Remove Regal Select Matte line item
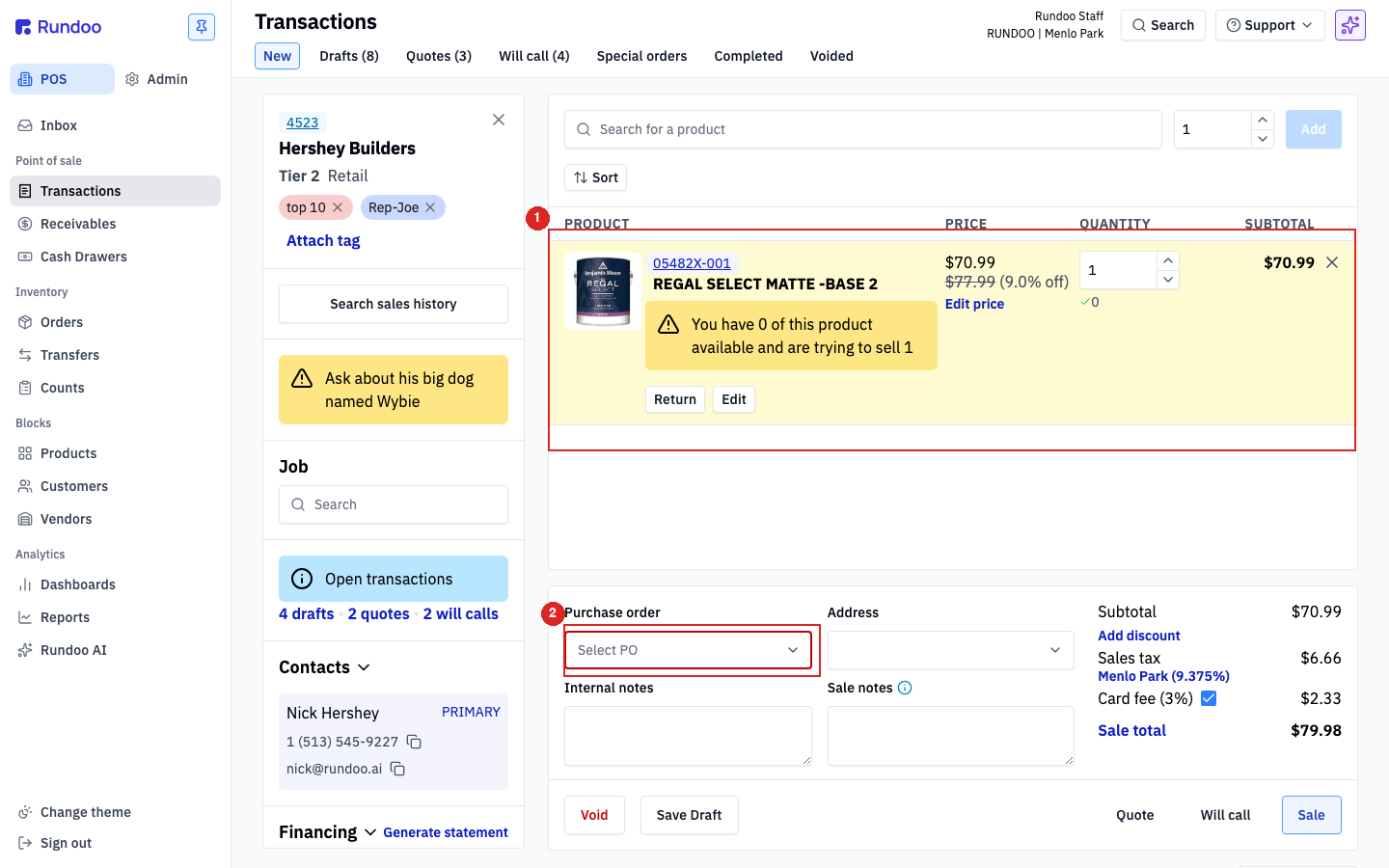1389x868 pixels. point(1332,262)
